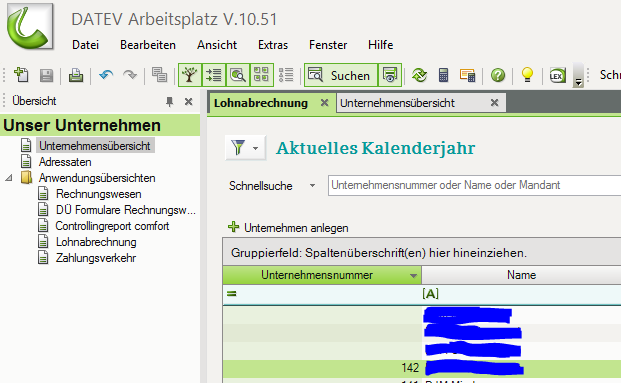Click the copy pages toolbar icon
Viewport: 621px width, 383px height.
[x=159, y=75]
